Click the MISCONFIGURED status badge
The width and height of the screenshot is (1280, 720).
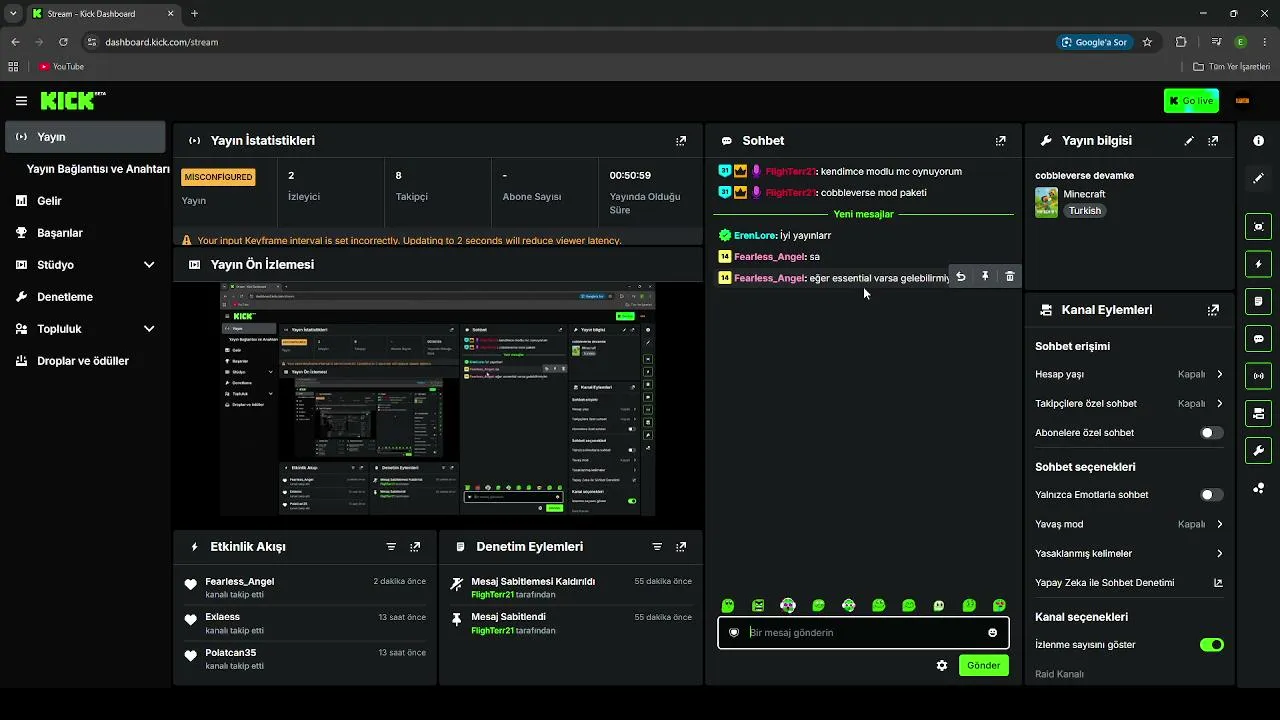(218, 177)
